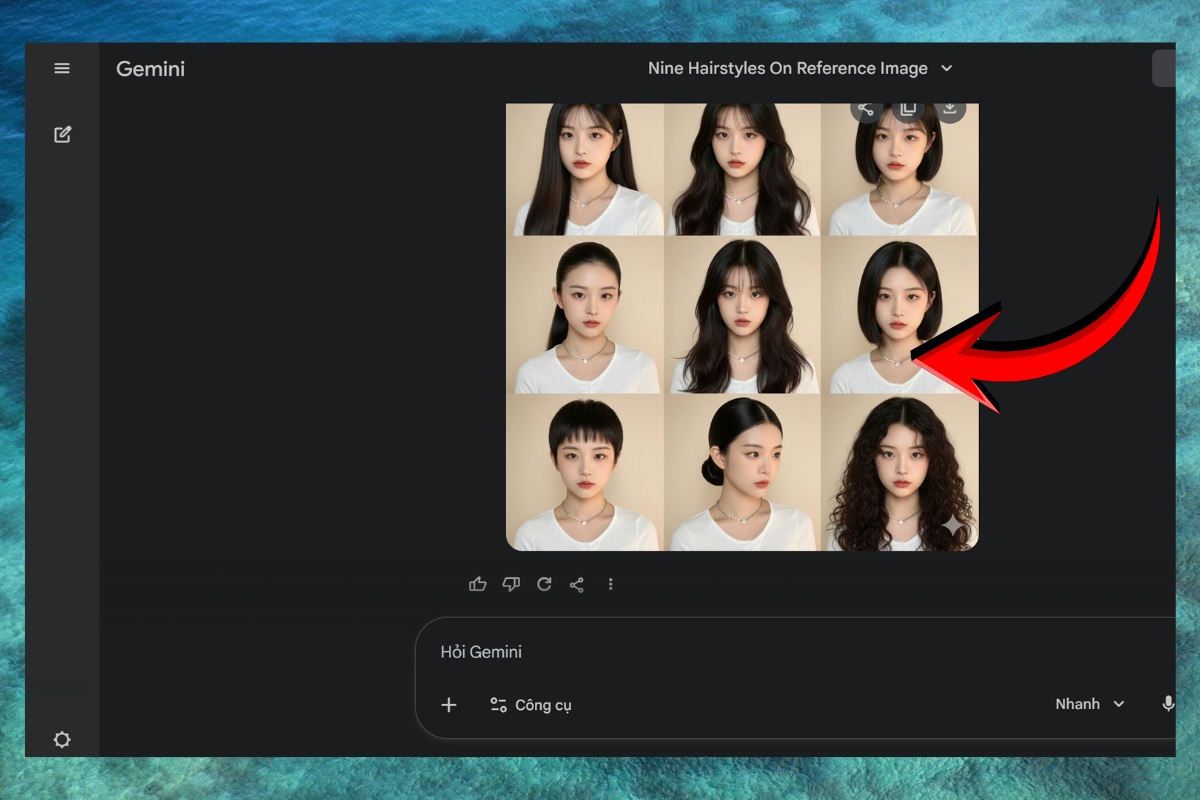This screenshot has height=800, width=1200.
Task: Share the response using the share icon below the image
Action: click(x=577, y=584)
